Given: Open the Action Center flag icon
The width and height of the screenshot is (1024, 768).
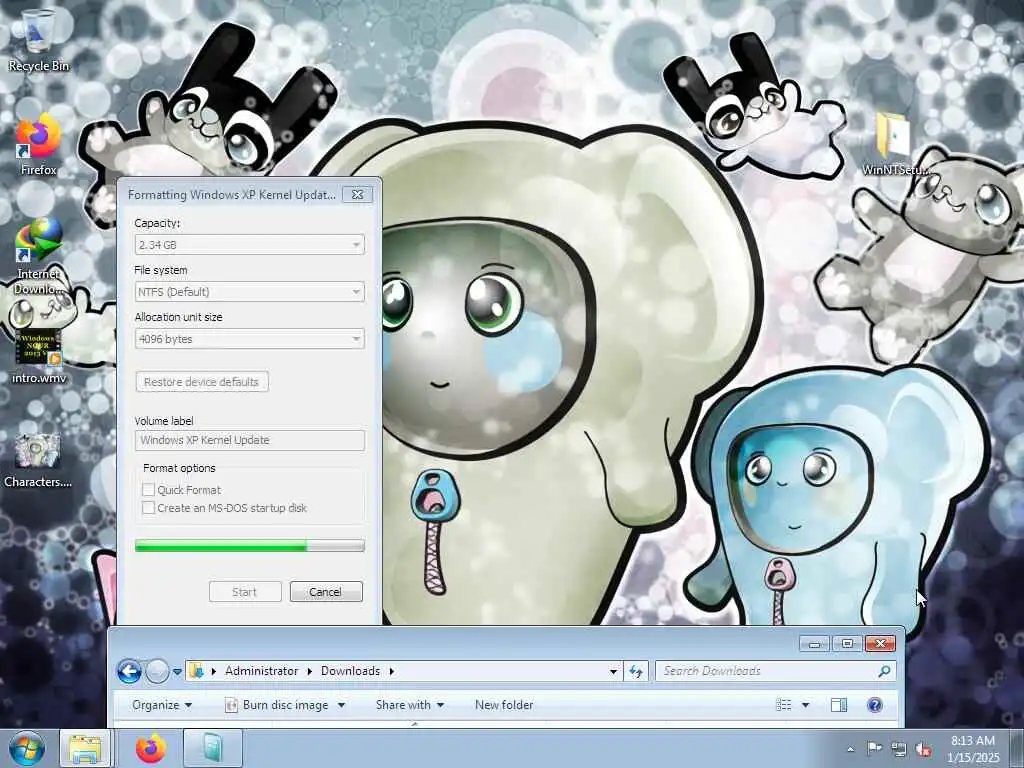Looking at the screenshot, I should tap(874, 748).
